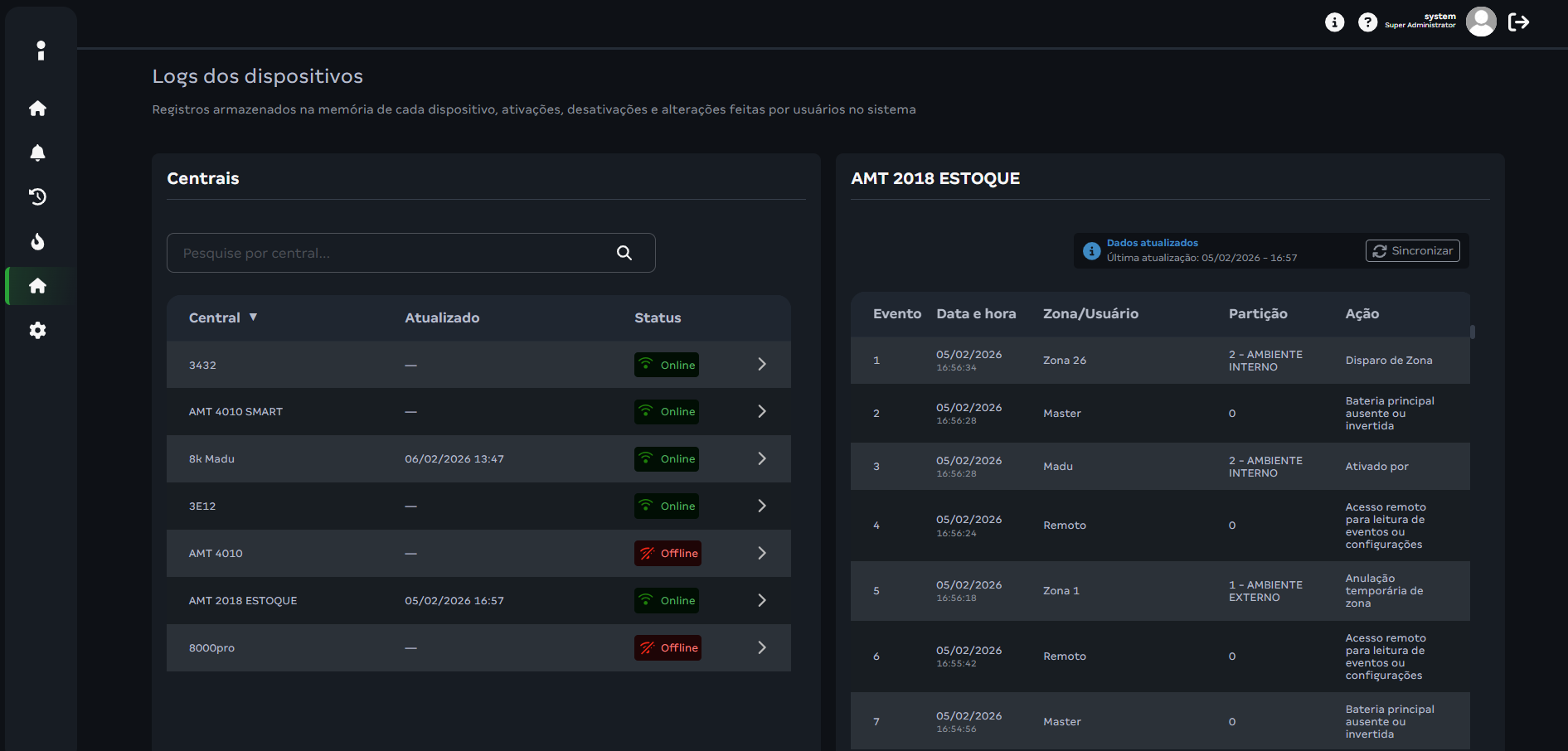Open the help question mark icon
This screenshot has width=1568, height=751.
point(1367,22)
